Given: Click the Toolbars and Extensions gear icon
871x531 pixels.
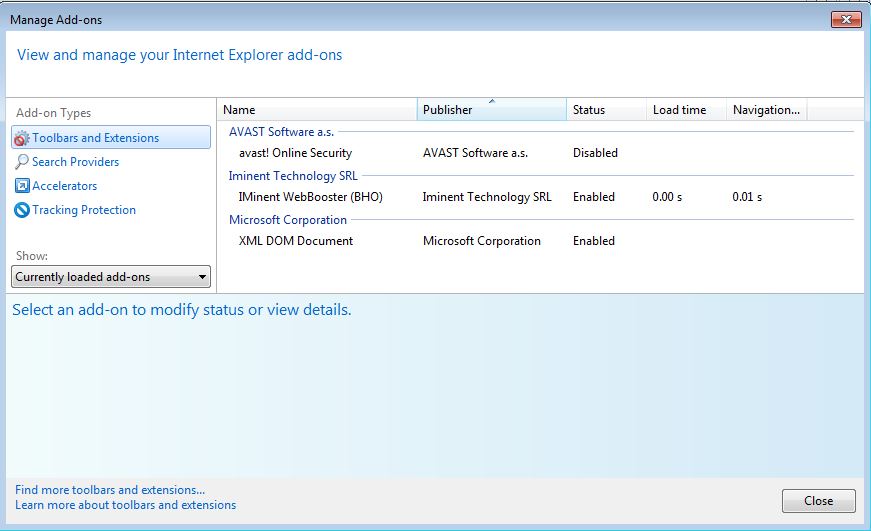Looking at the screenshot, I should 21,138.
